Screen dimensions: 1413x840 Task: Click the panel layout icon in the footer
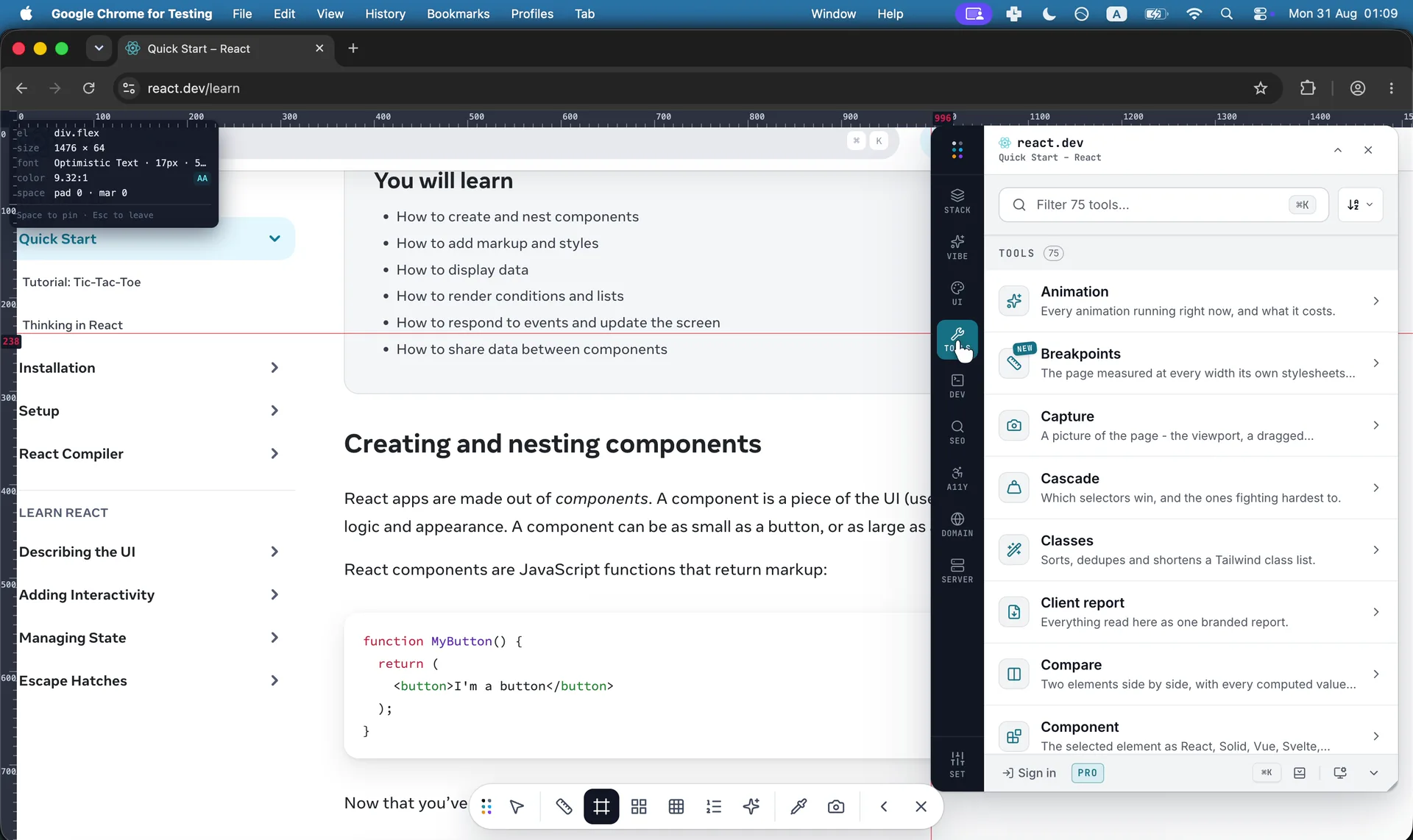coord(1300,773)
